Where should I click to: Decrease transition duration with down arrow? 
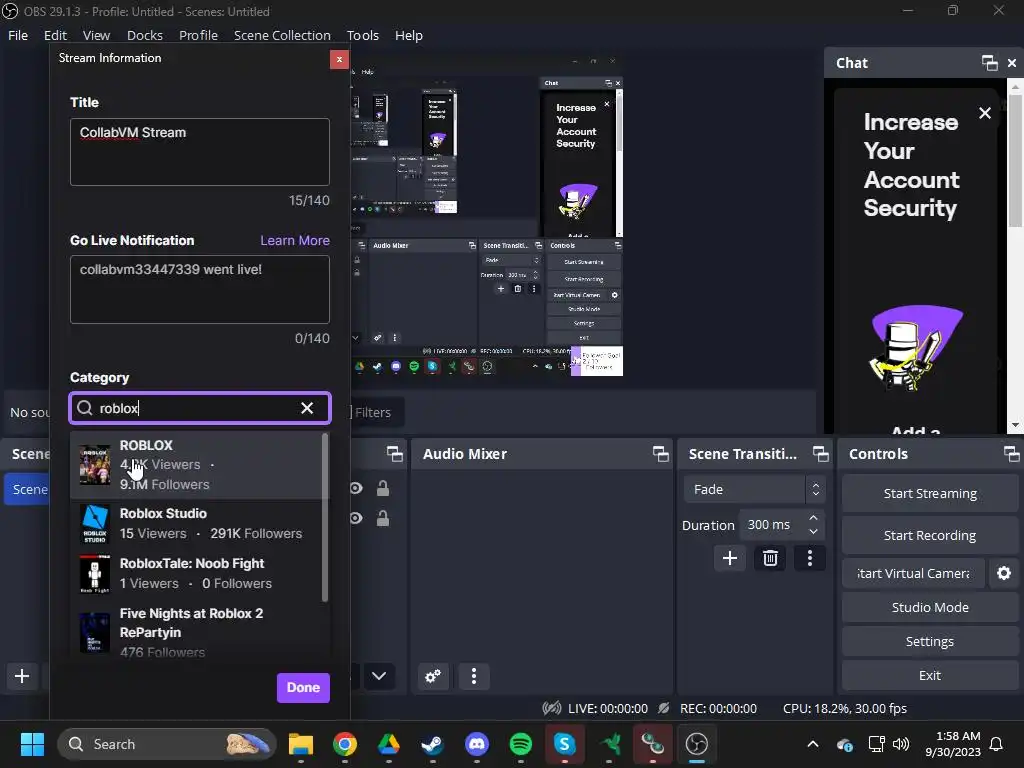(813, 532)
